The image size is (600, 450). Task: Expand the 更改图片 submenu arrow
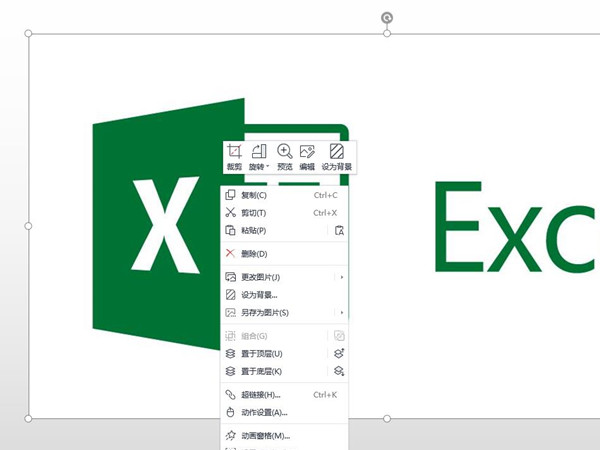(x=341, y=277)
